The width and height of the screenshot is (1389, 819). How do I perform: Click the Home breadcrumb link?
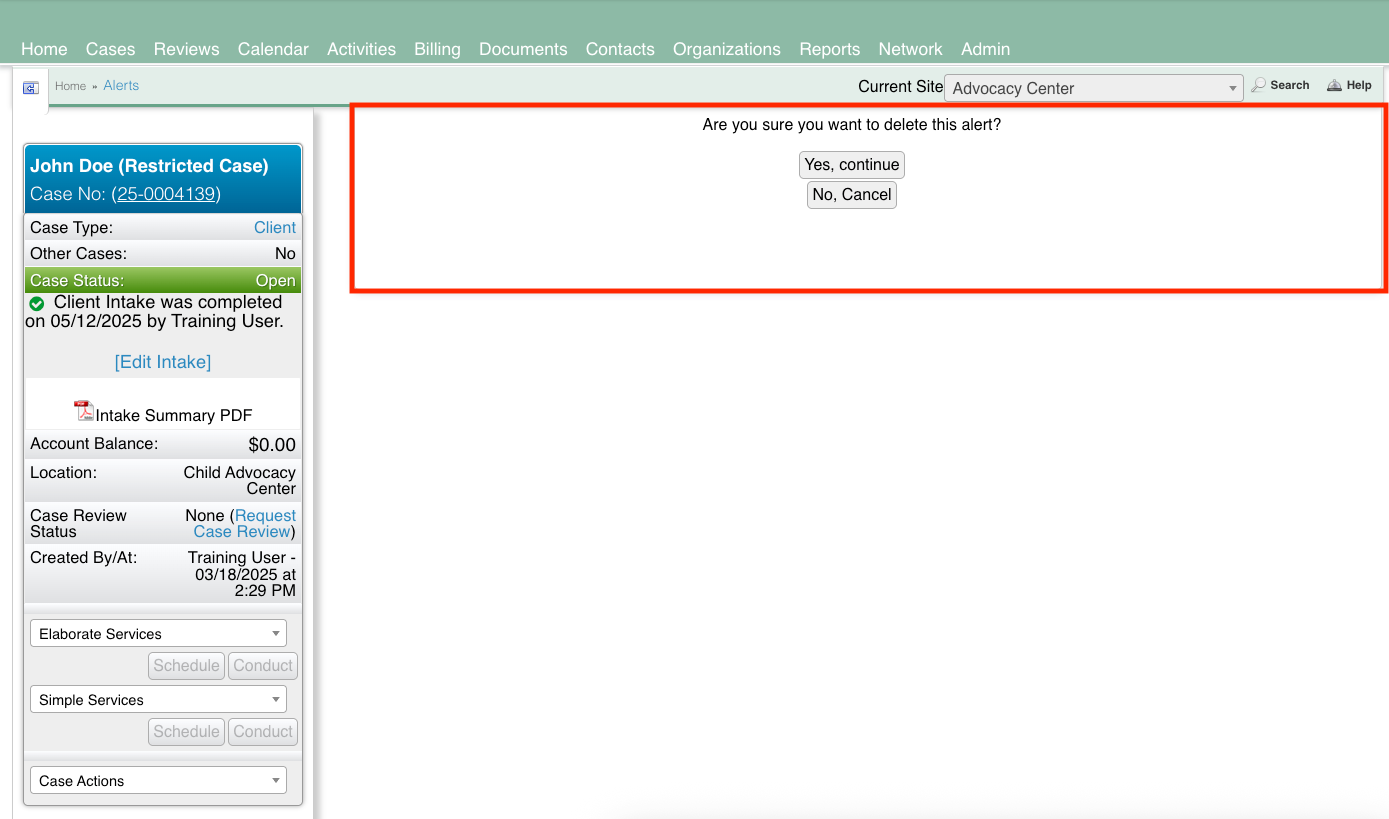(x=70, y=86)
